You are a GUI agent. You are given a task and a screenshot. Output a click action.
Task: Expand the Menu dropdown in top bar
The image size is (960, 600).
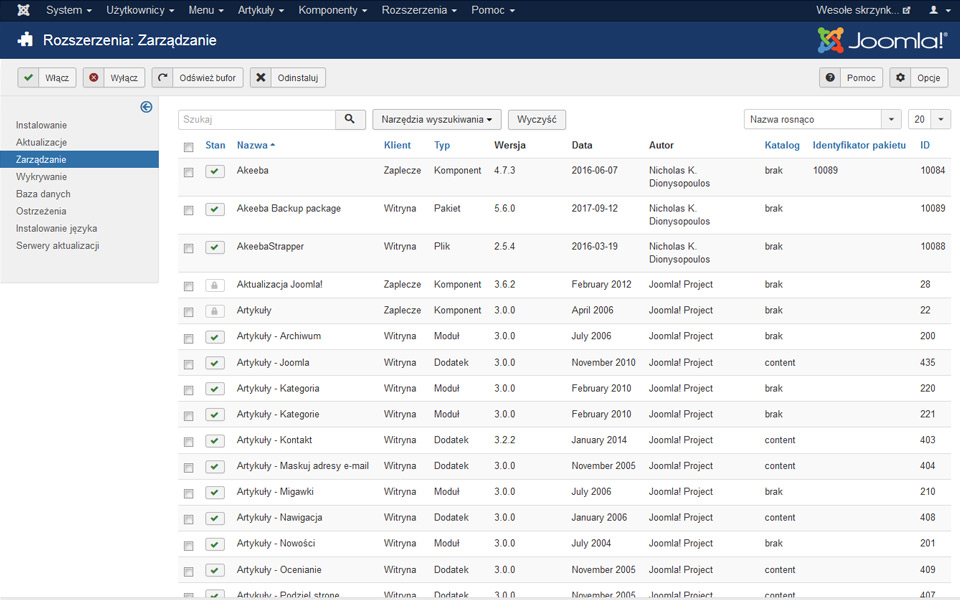coord(206,10)
